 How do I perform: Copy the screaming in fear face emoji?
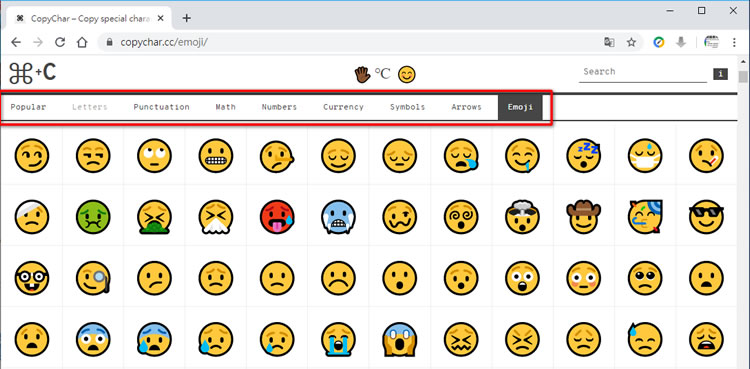click(400, 339)
